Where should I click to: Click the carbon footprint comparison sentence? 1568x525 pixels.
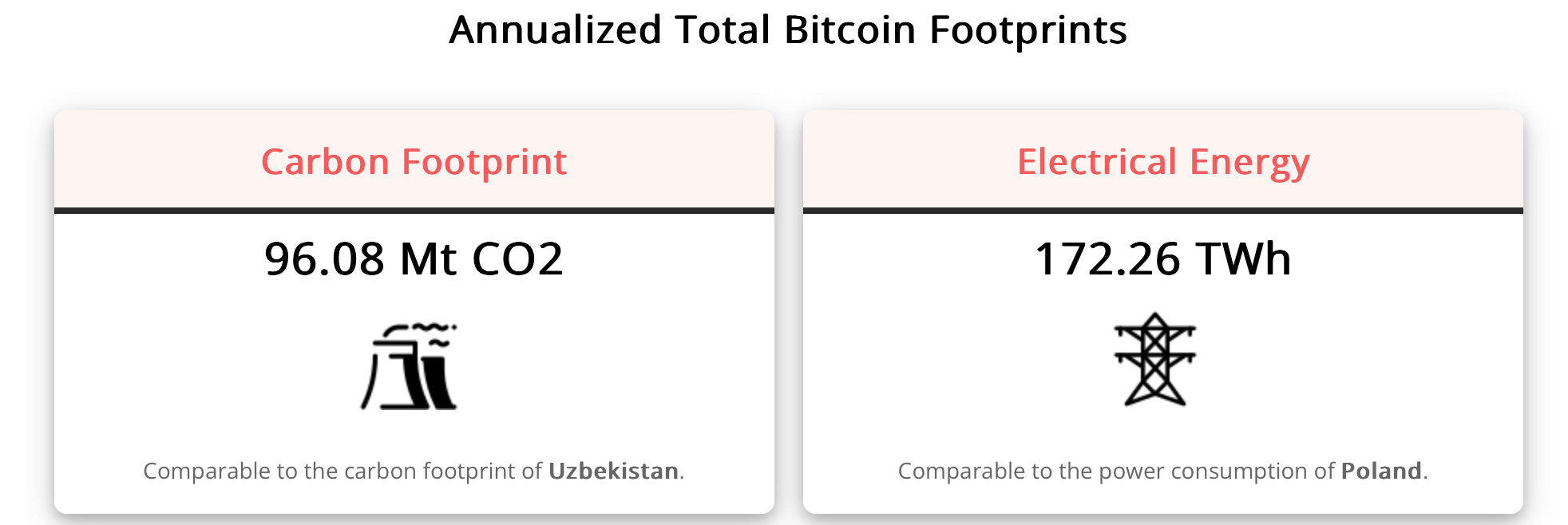(x=414, y=471)
